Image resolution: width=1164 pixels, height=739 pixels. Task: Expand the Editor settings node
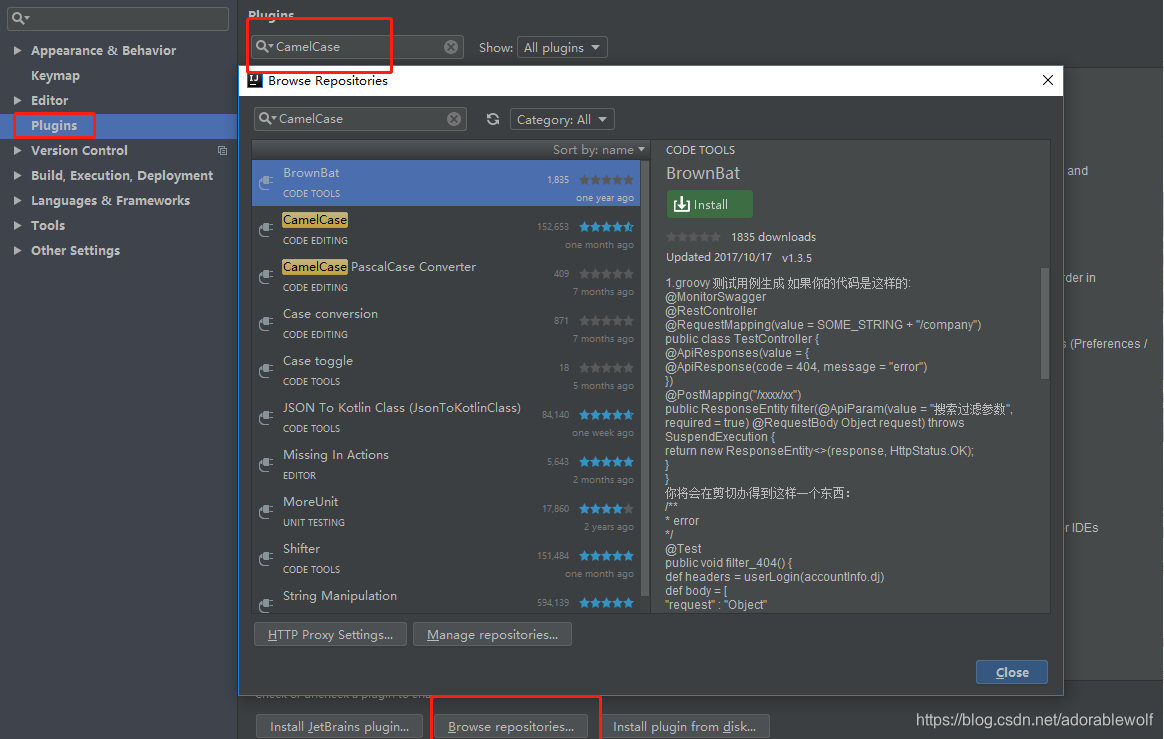[17, 100]
